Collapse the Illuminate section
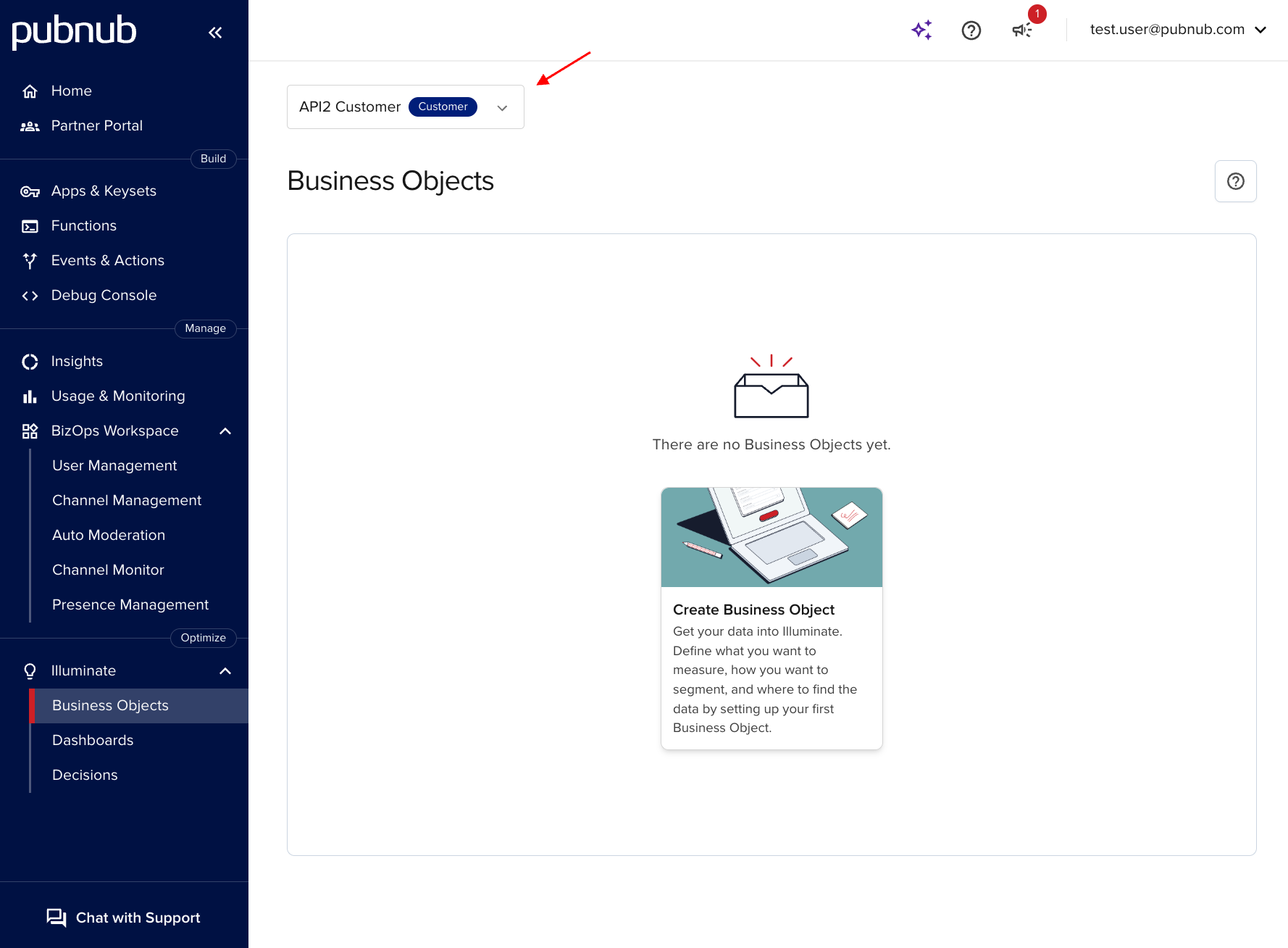1288x948 pixels. (225, 670)
